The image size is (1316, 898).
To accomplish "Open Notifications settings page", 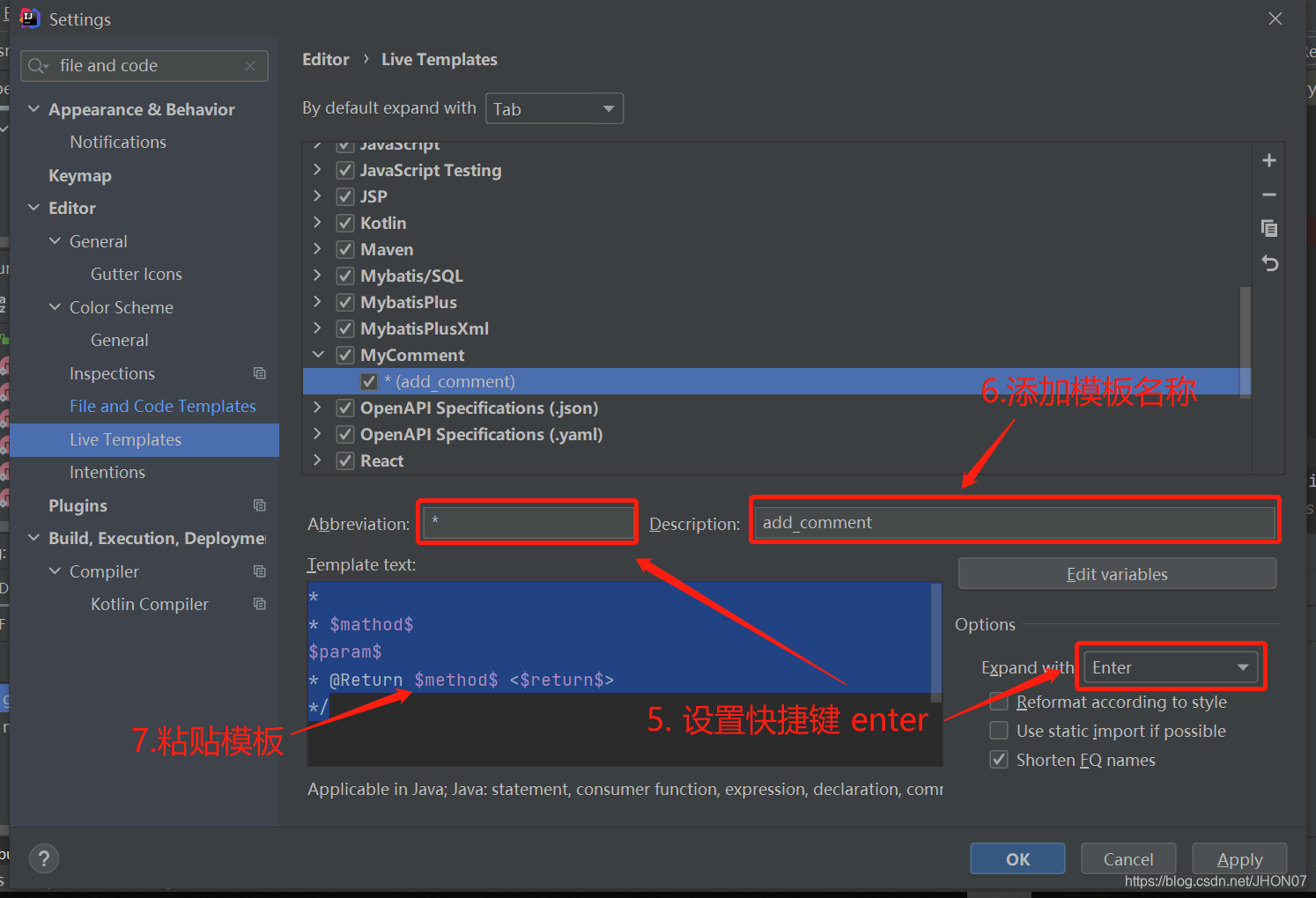I will click(118, 142).
